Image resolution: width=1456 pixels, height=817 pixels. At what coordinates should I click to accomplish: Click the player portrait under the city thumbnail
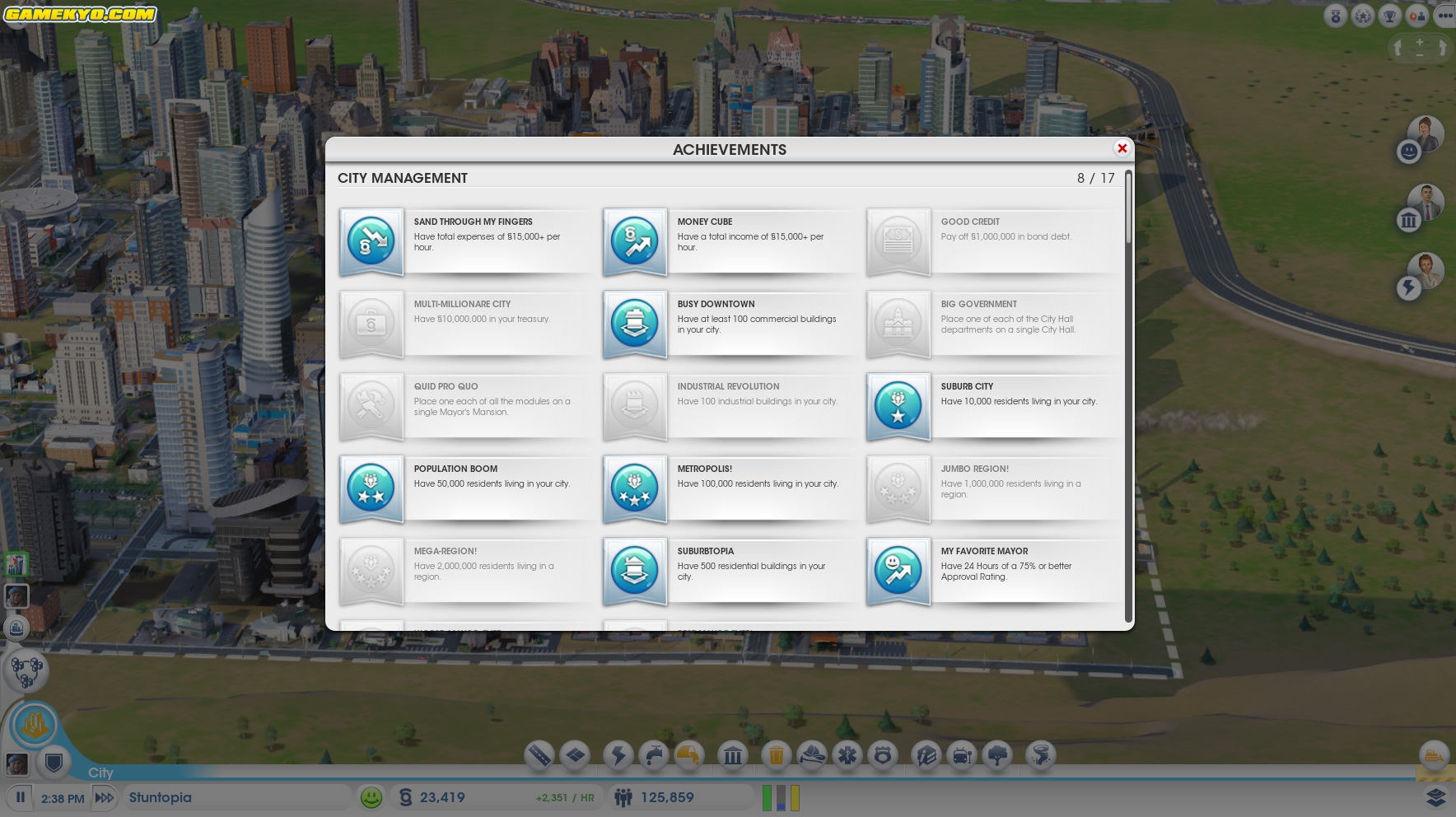click(16, 595)
